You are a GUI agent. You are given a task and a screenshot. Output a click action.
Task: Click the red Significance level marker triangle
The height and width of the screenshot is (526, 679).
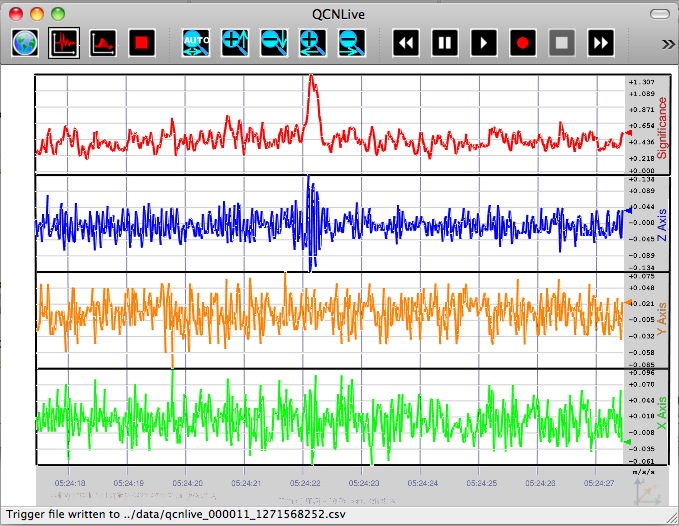click(628, 132)
